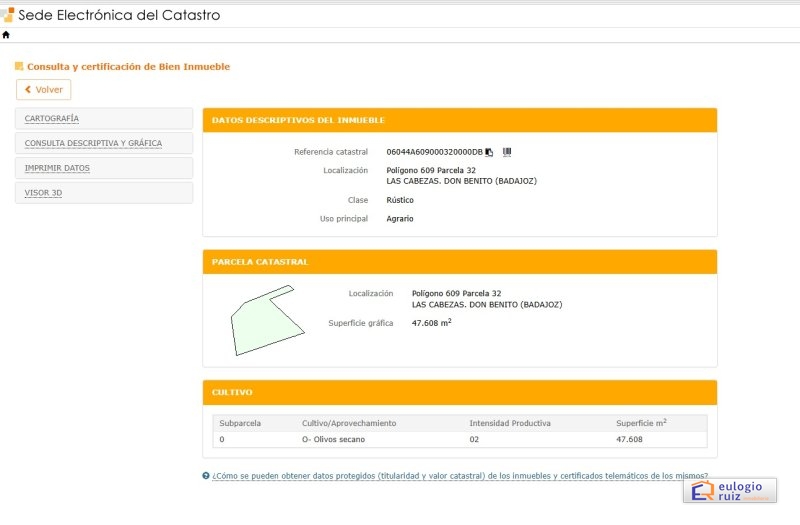The width and height of the screenshot is (800, 525).
Task: Open the link about obtaining protected data
Action: (x=460, y=476)
